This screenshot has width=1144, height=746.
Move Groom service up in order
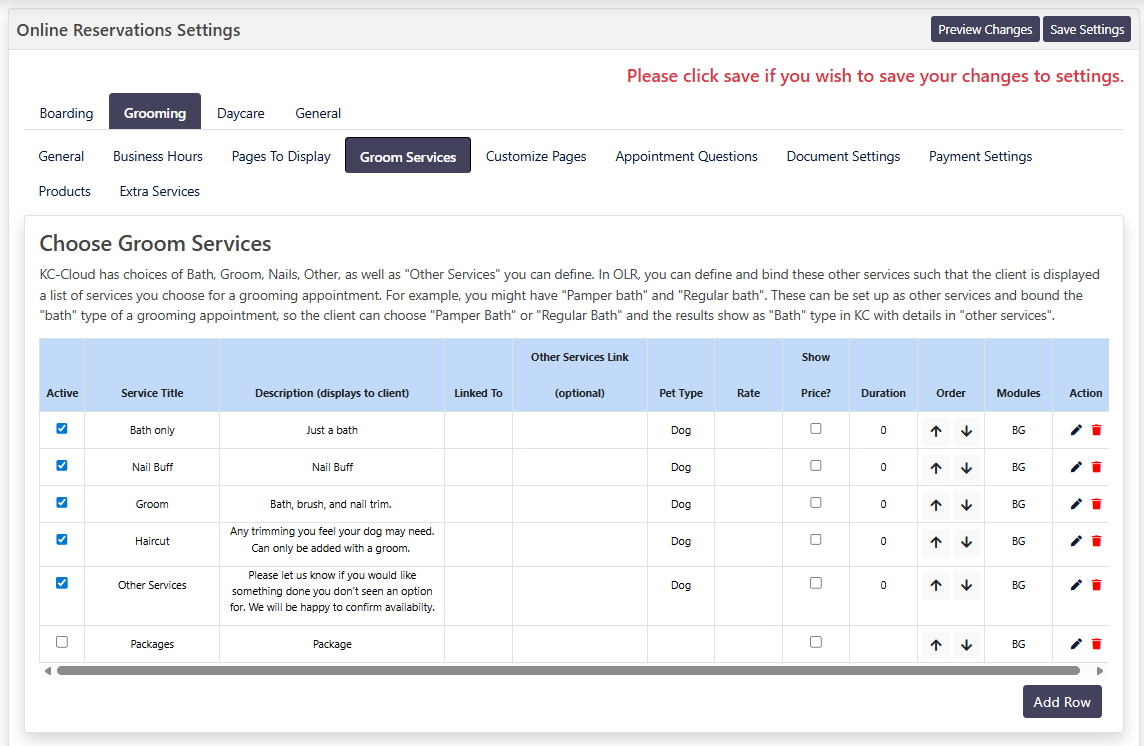click(x=936, y=505)
